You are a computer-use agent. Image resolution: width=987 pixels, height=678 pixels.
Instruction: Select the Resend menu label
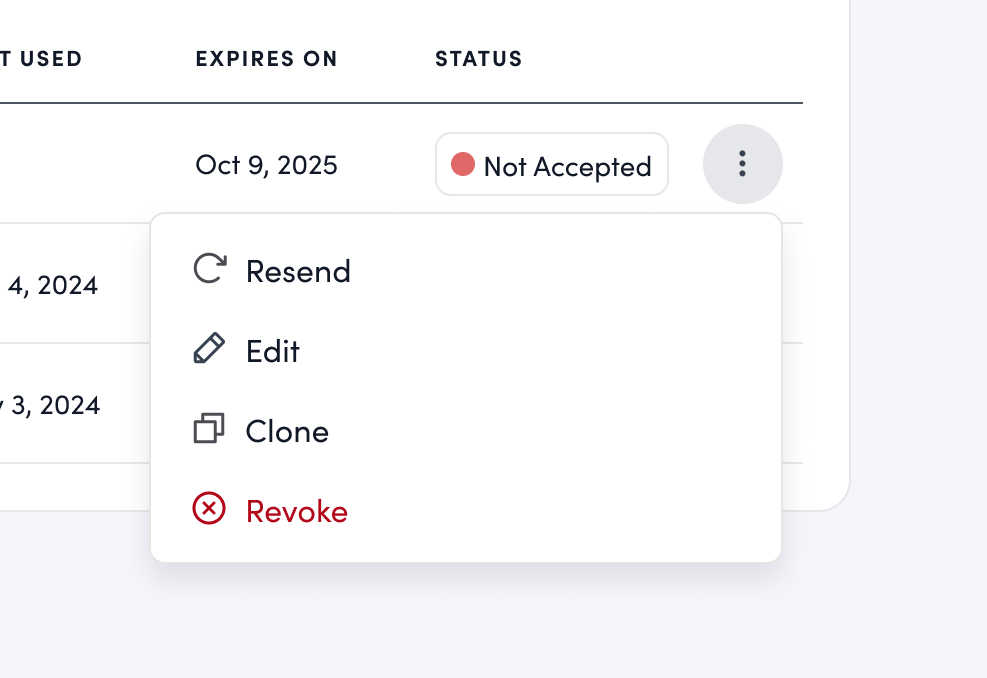click(298, 272)
